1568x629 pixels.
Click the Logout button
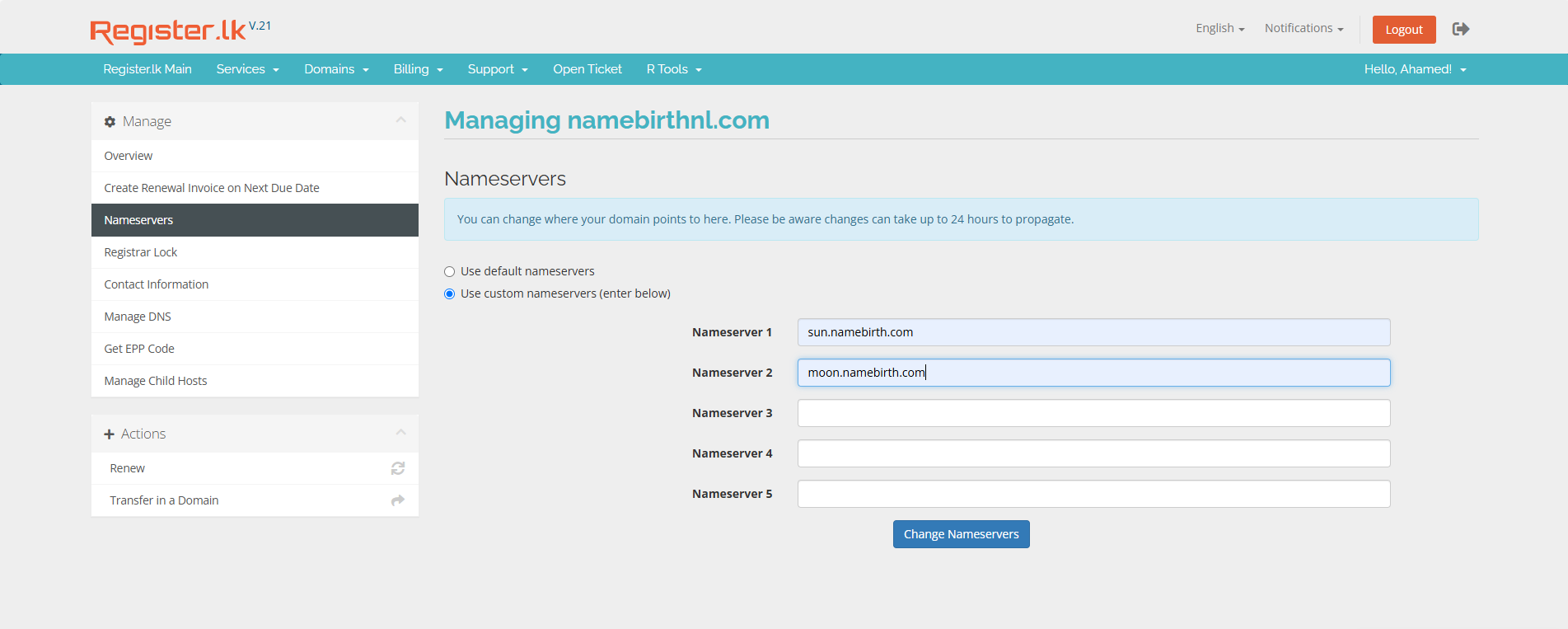click(x=1404, y=30)
